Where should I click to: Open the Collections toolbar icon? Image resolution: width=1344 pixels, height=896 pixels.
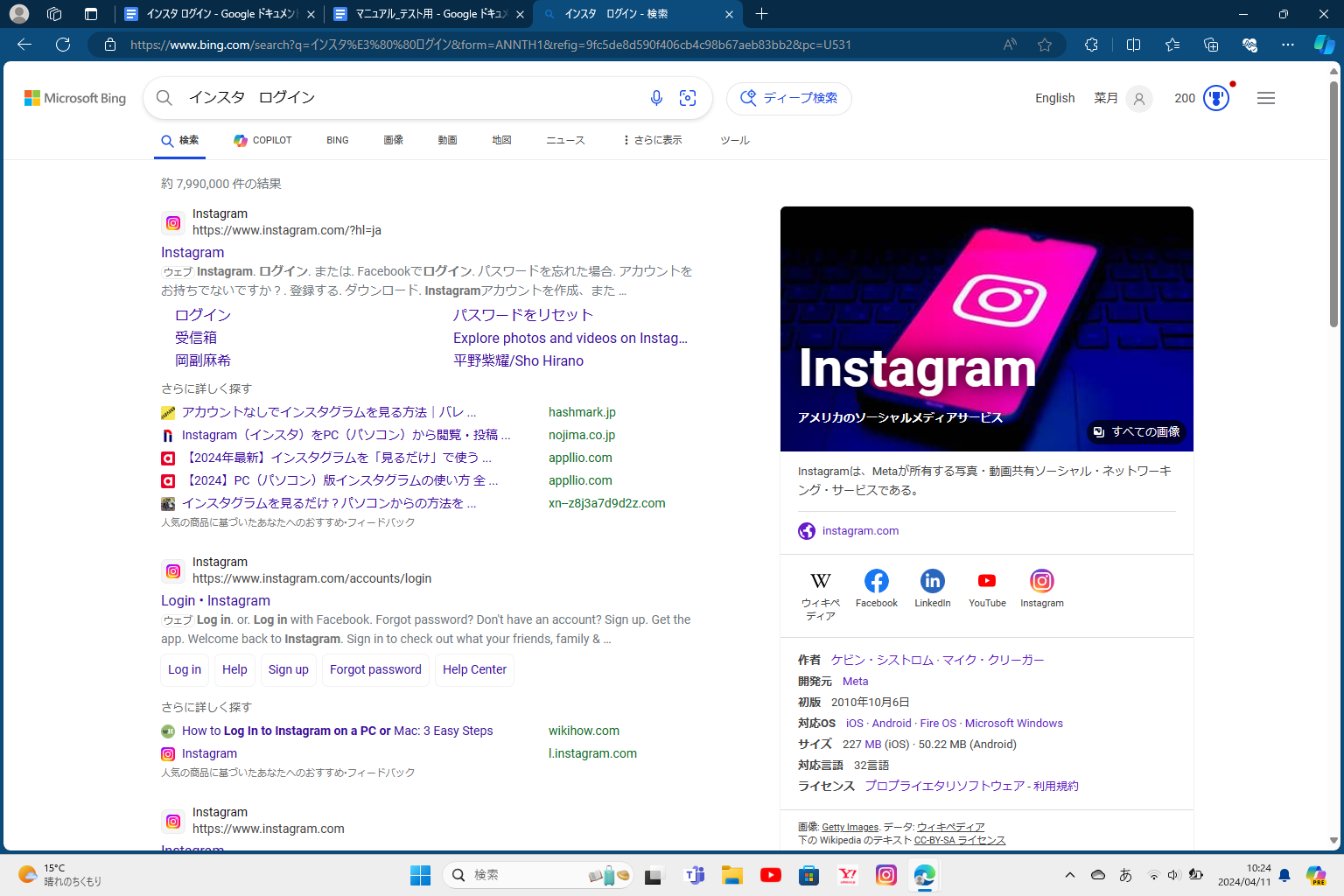pyautogui.click(x=1211, y=45)
